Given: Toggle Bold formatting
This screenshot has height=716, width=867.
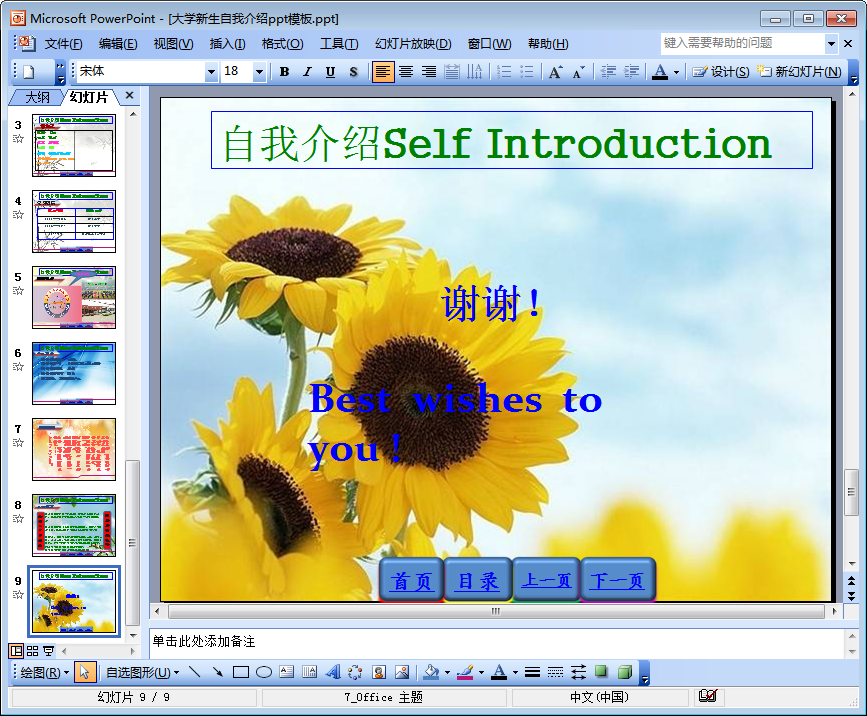Looking at the screenshot, I should 284,72.
